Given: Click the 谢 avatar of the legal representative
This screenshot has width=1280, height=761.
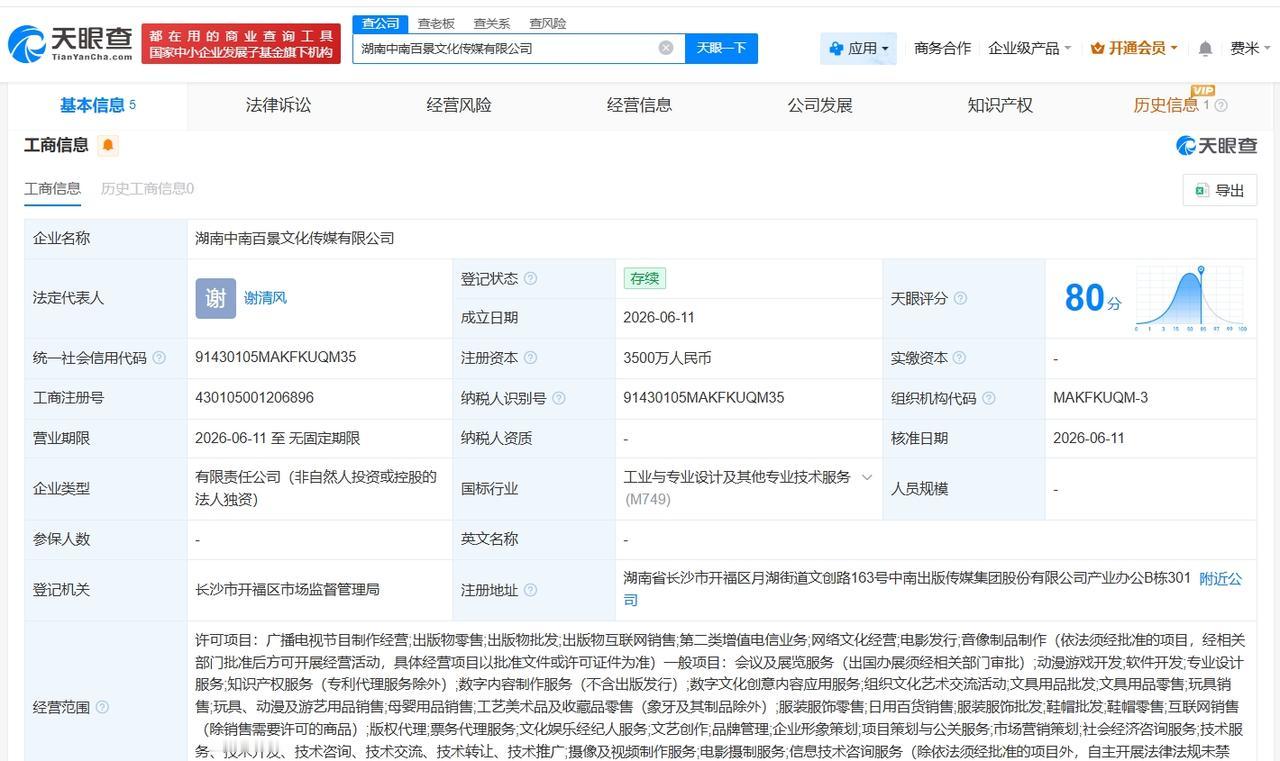Looking at the screenshot, I should click(215, 298).
